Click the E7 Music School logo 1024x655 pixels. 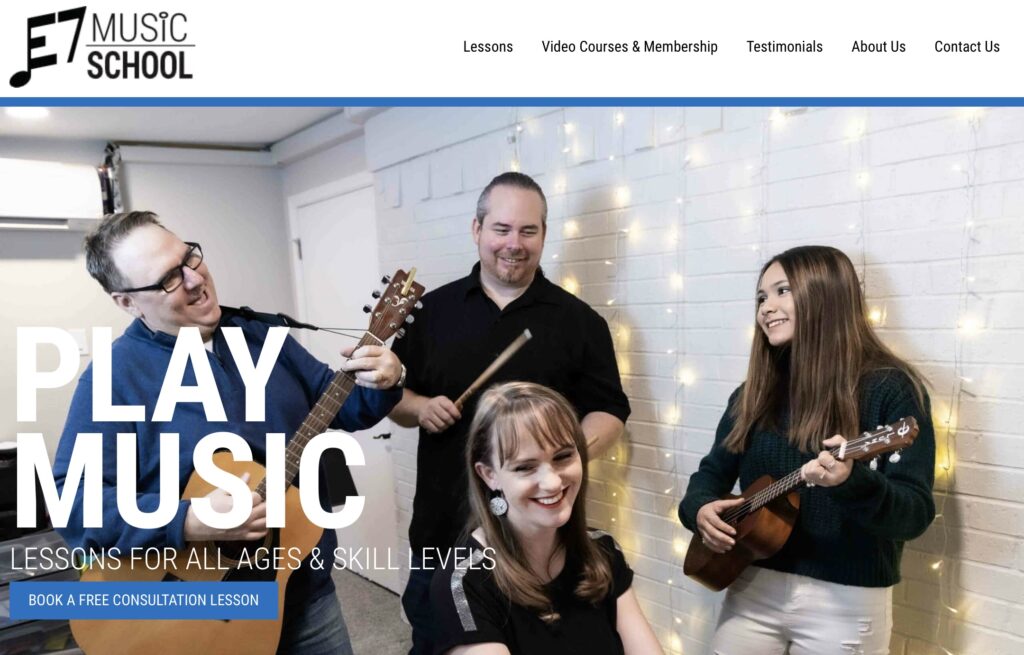(103, 46)
